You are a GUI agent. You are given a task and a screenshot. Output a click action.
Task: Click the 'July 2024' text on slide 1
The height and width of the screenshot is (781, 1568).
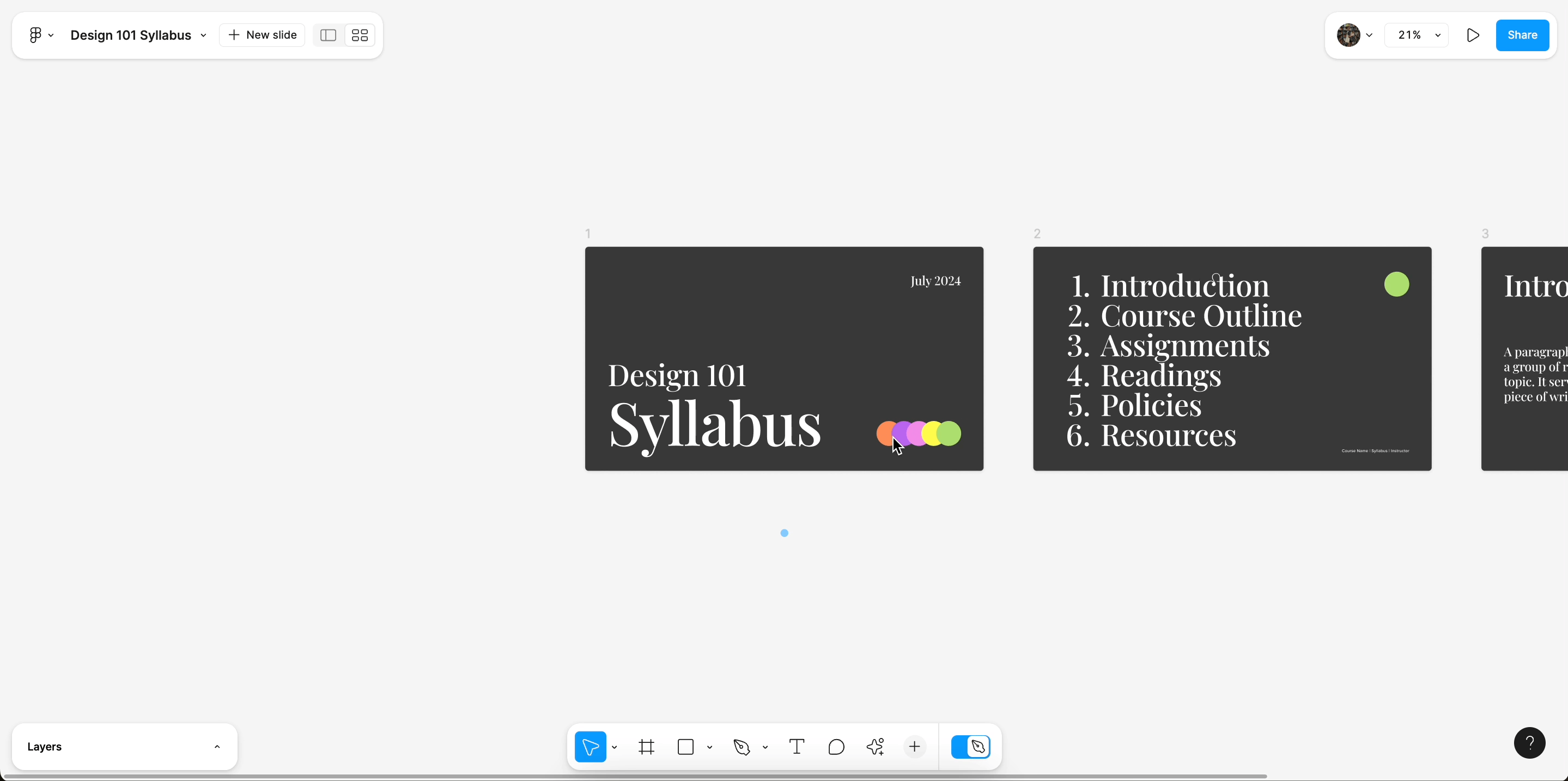pyautogui.click(x=935, y=281)
